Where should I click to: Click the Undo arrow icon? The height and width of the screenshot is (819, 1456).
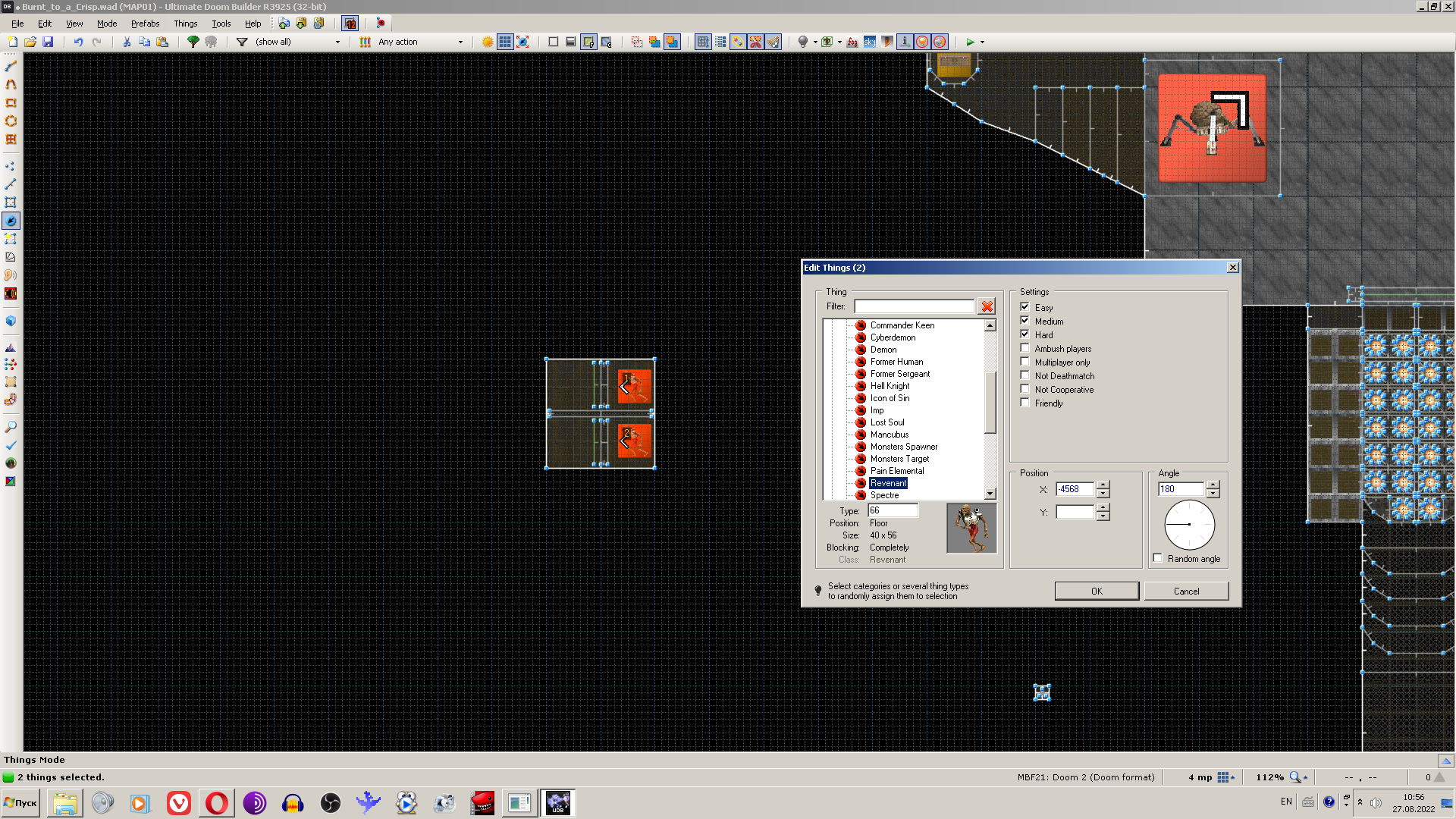click(x=78, y=42)
